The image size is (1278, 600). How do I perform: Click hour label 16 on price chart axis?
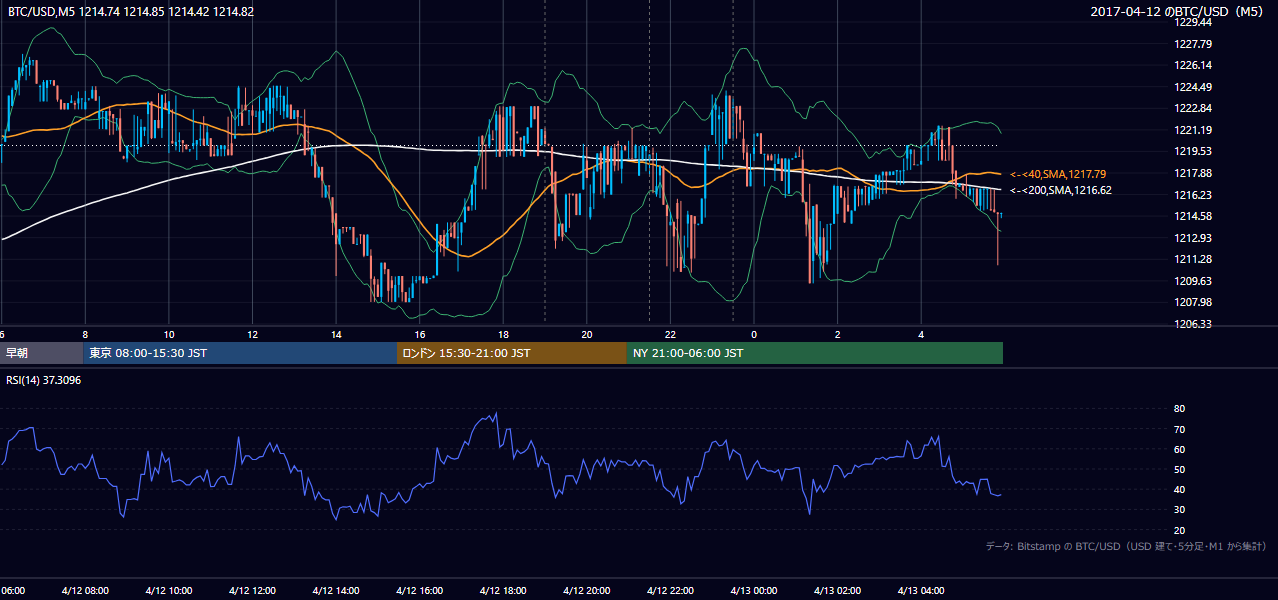tap(420, 334)
